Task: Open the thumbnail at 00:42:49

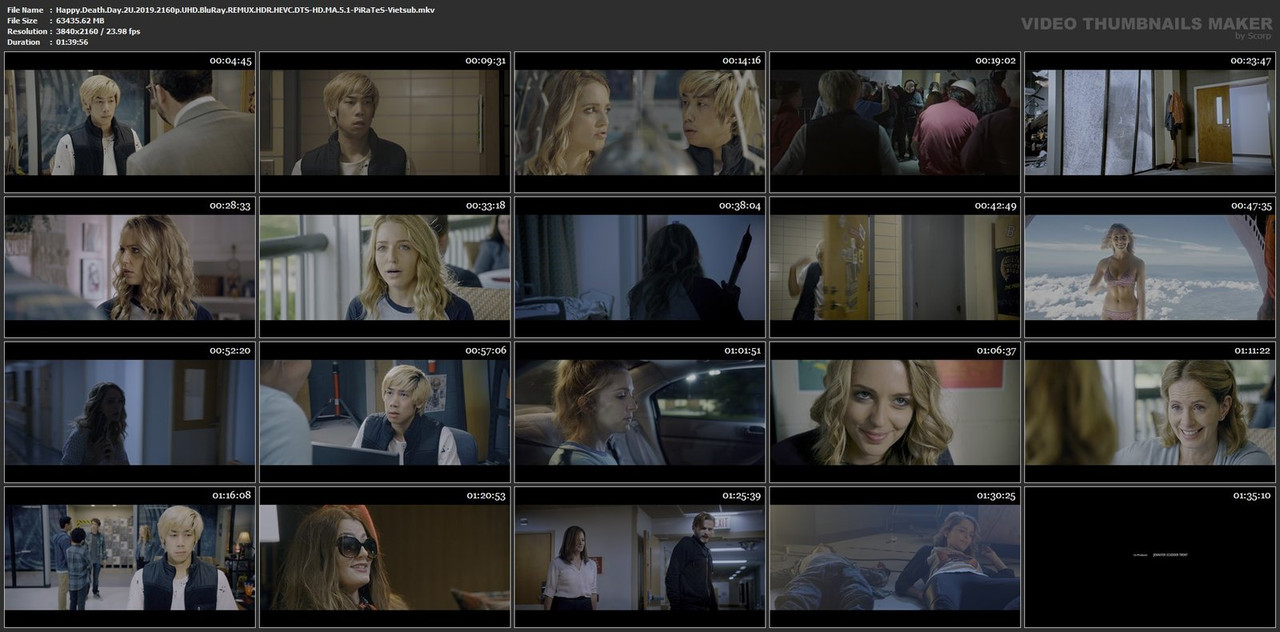Action: [x=895, y=267]
